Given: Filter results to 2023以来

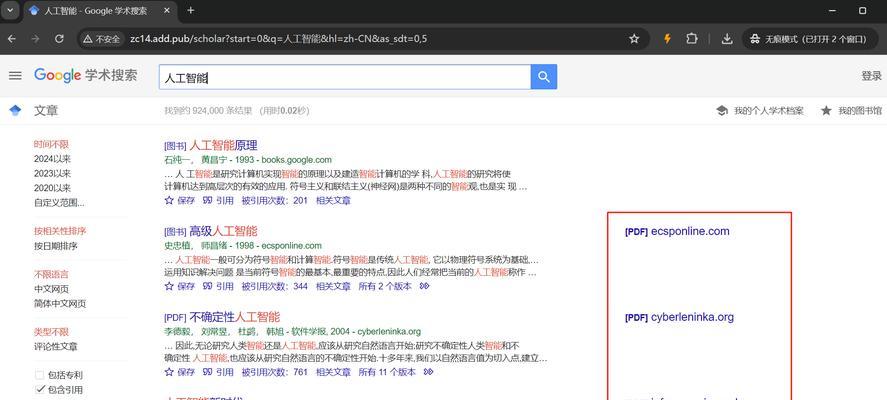Looking at the screenshot, I should tap(52, 174).
